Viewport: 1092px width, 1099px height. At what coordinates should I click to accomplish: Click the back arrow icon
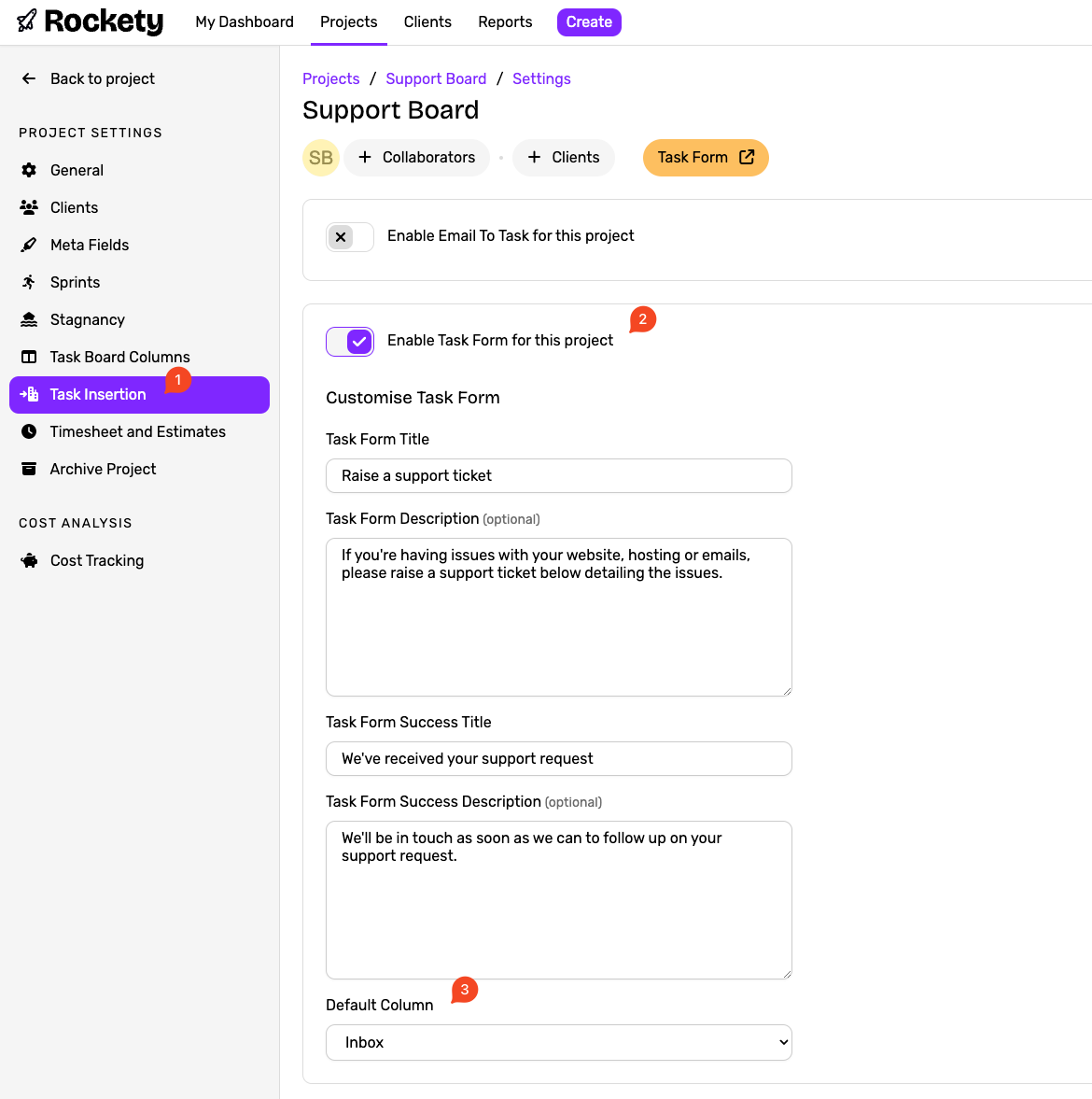[29, 78]
